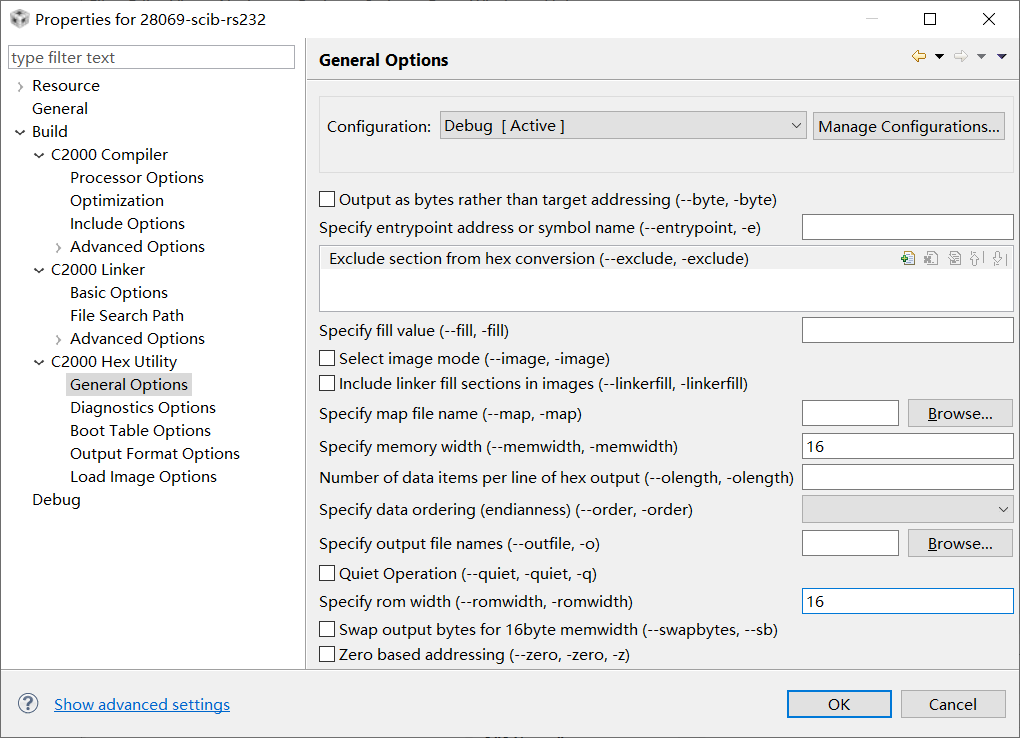Enable Output as bytes rather than target addressing
Image resolution: width=1020 pixels, height=738 pixels.
[x=326, y=199]
